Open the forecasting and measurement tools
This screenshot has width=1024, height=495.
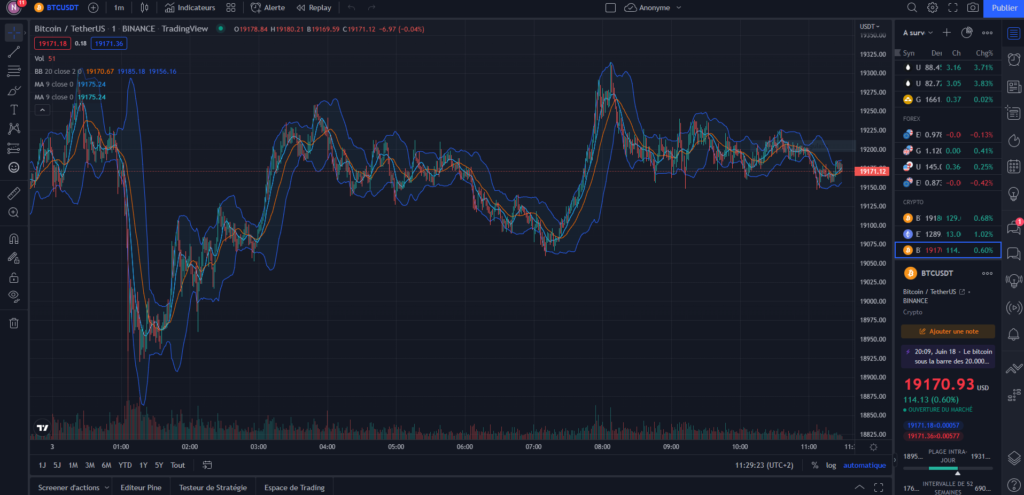14,148
